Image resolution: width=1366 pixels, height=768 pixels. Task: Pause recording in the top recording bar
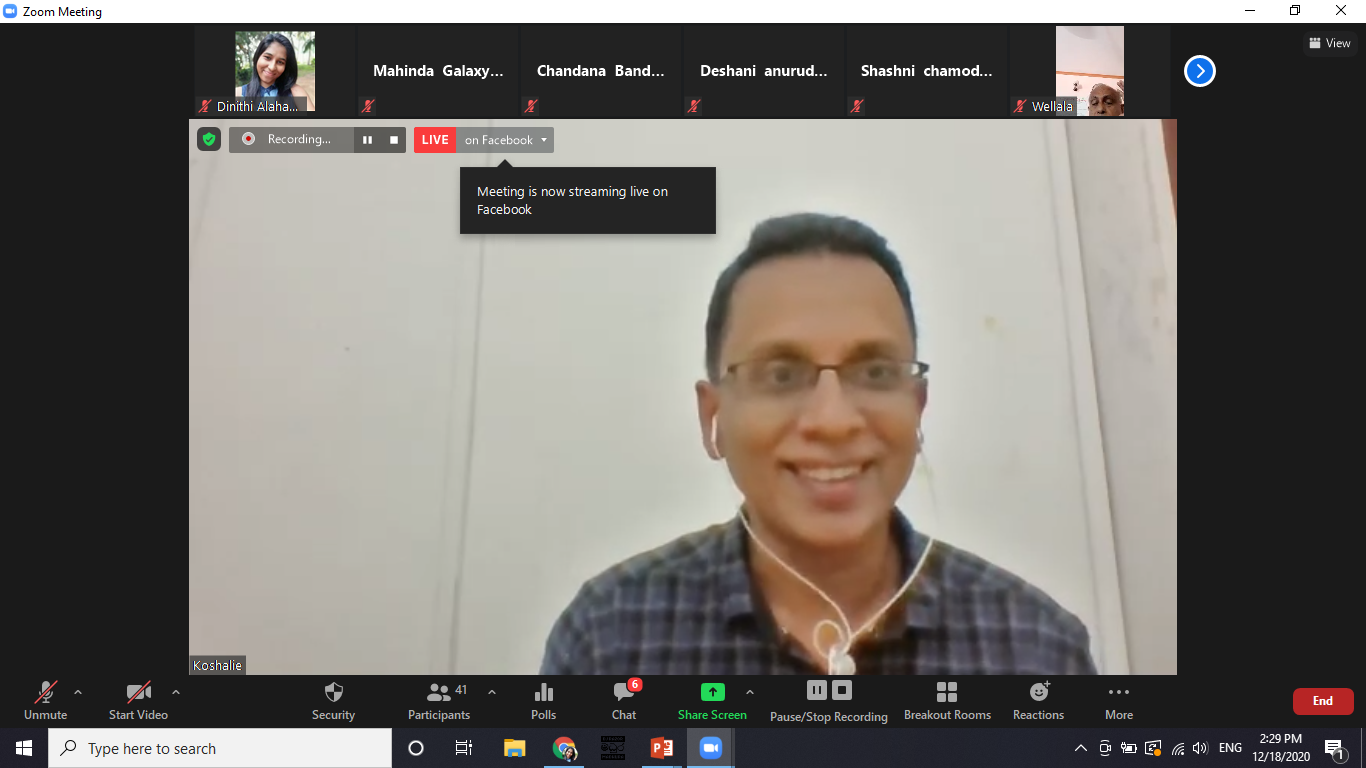367,140
